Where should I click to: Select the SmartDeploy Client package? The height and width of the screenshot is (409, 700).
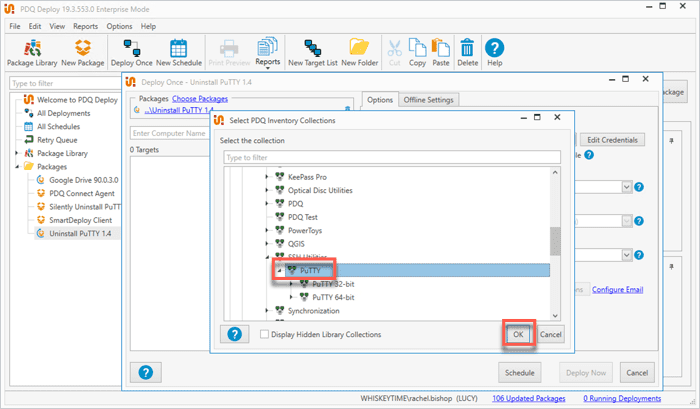coord(80,220)
